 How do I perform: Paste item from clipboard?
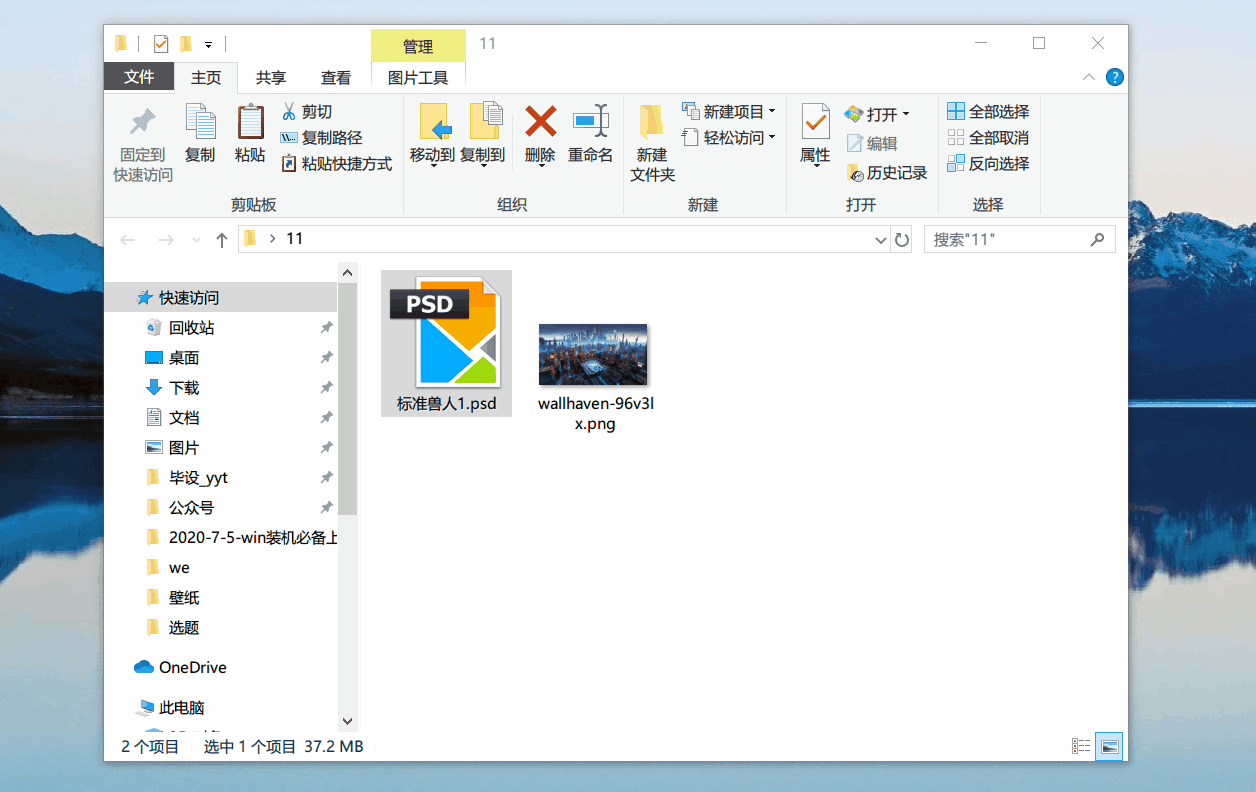[x=249, y=135]
